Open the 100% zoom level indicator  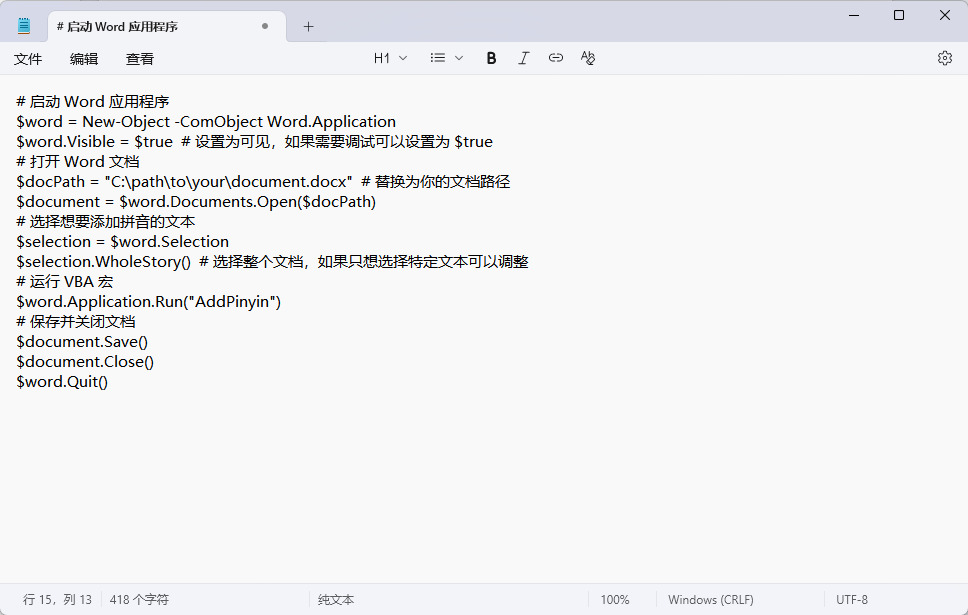615,600
